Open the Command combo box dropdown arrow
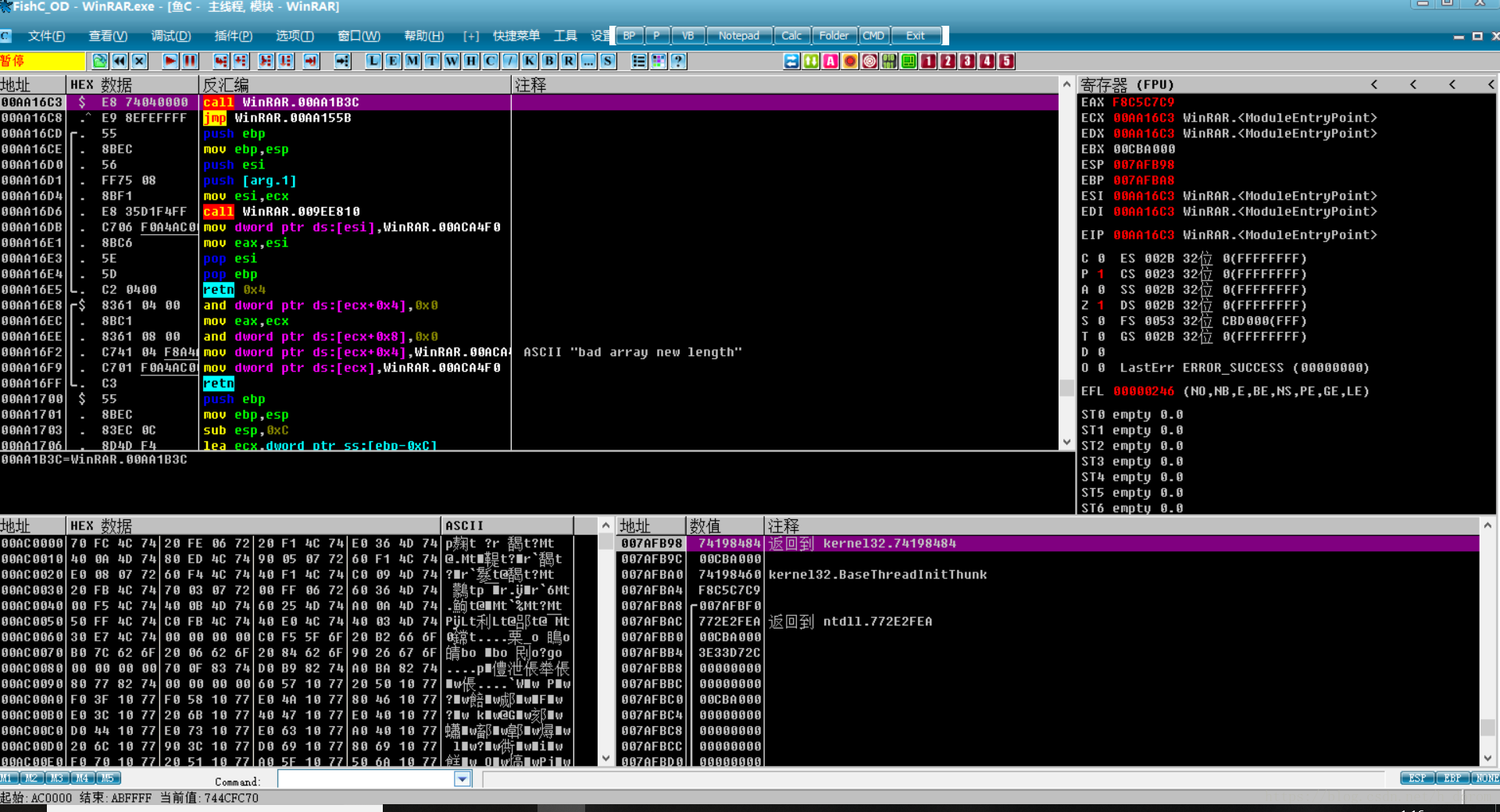 tap(462, 778)
